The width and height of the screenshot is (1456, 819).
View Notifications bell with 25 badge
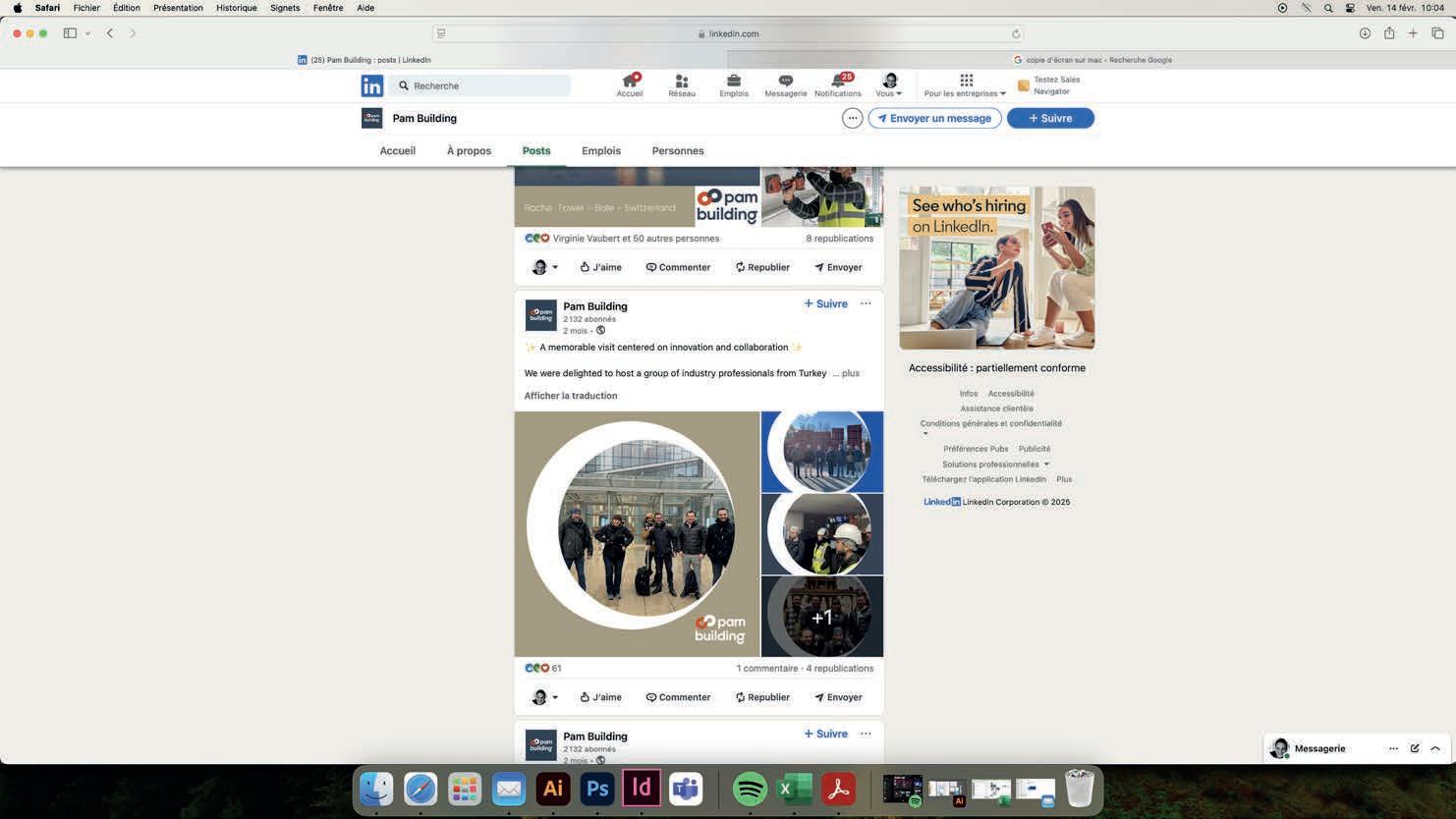click(x=838, y=85)
